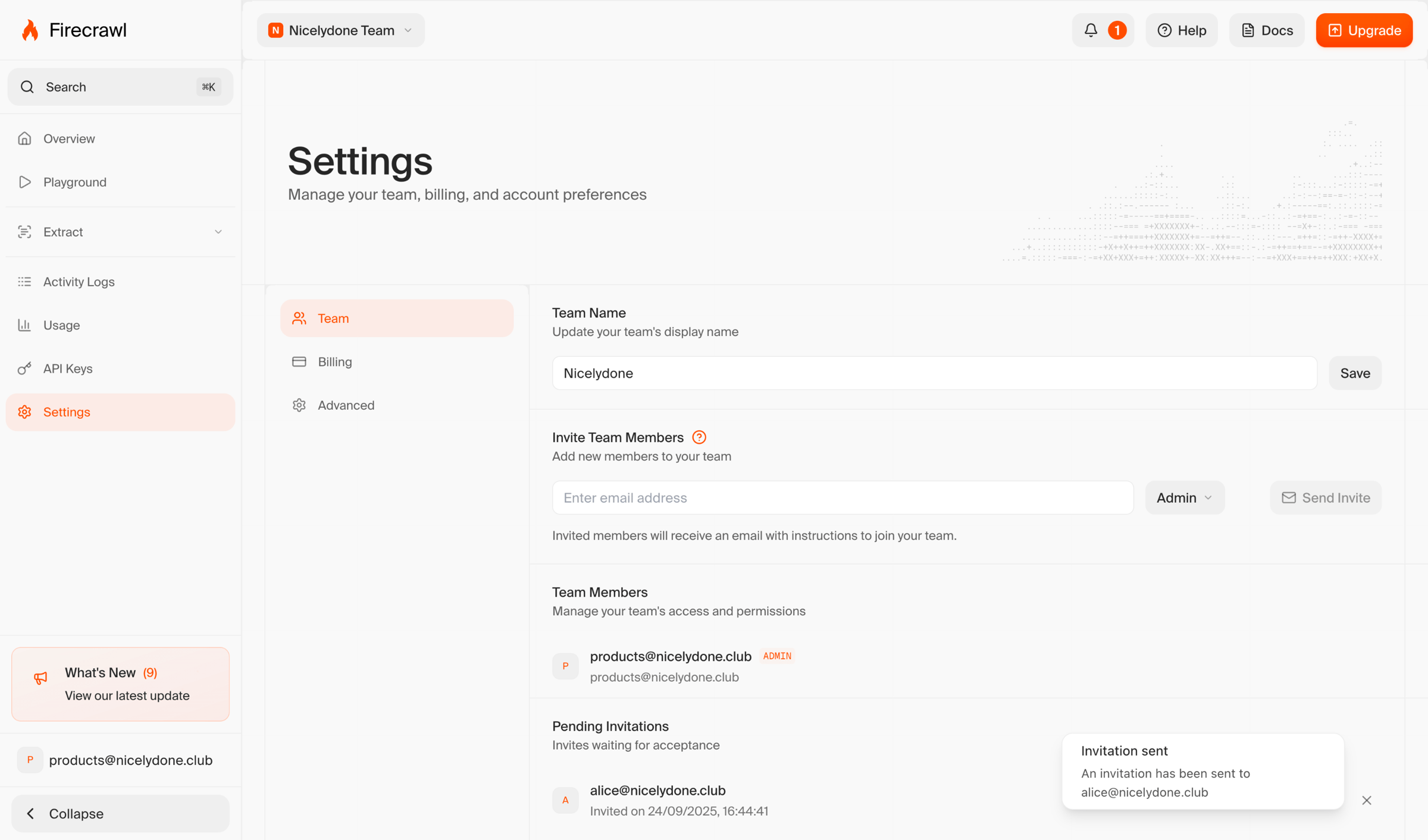Click the Usage bar chart icon
Image resolution: width=1428 pixels, height=840 pixels.
coord(24,325)
